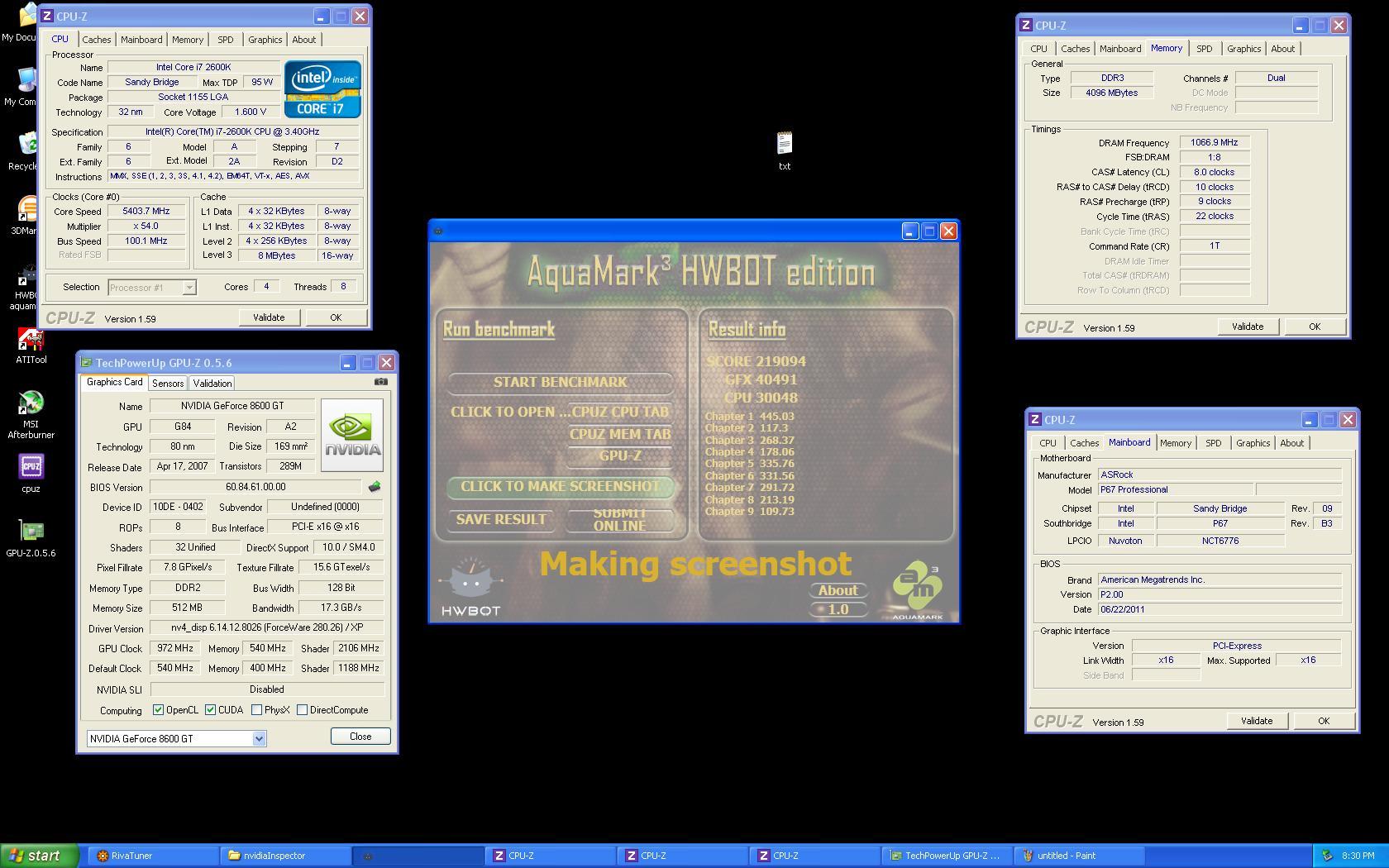Open the txt file on desktop

pos(785,150)
